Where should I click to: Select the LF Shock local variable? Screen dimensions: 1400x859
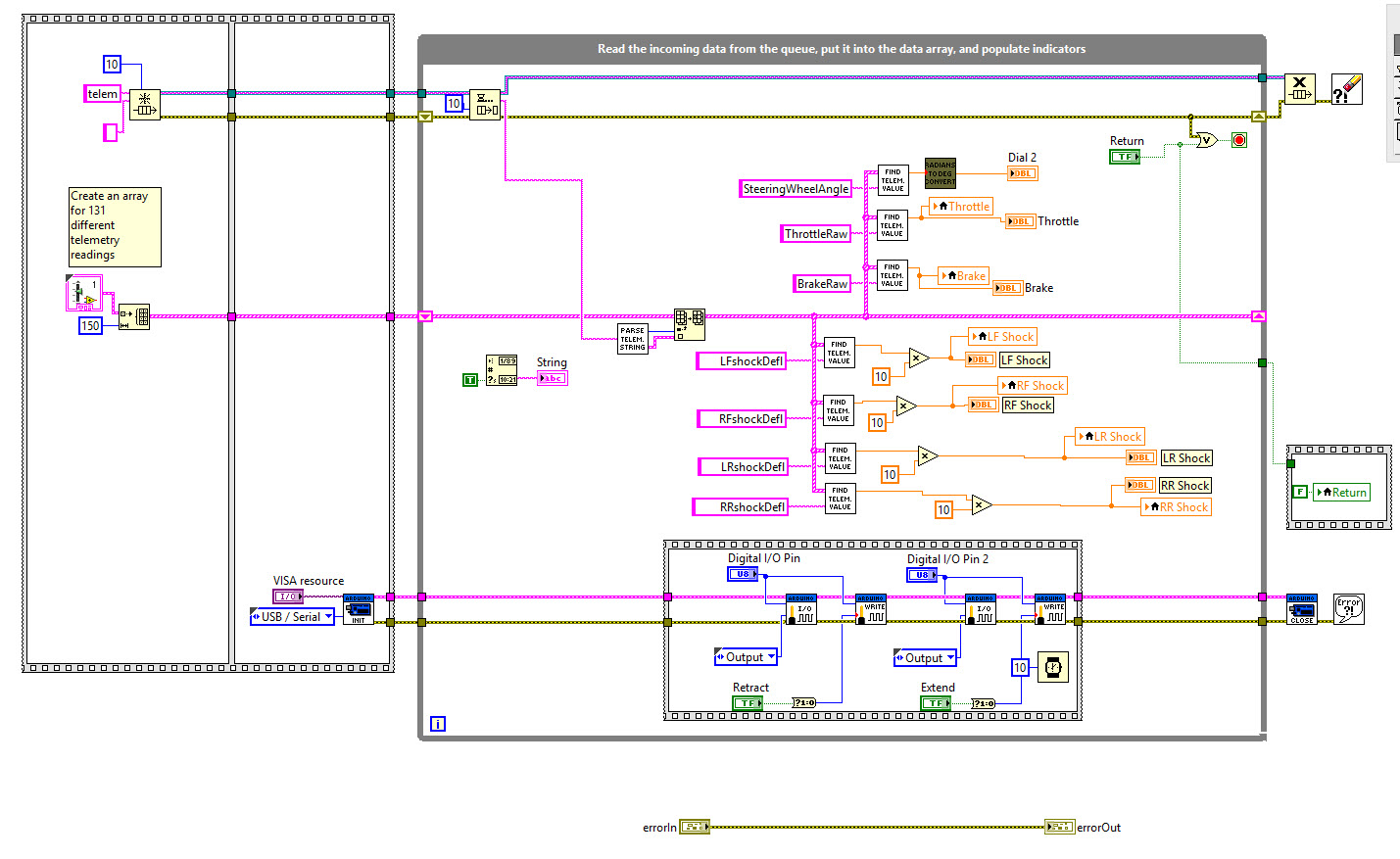pos(1003,337)
